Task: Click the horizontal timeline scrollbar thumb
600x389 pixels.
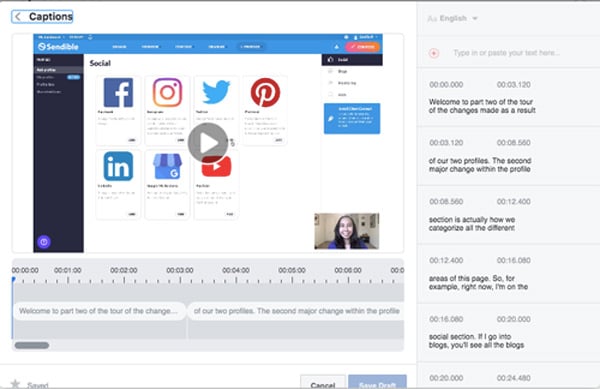Action: pyautogui.click(x=32, y=345)
